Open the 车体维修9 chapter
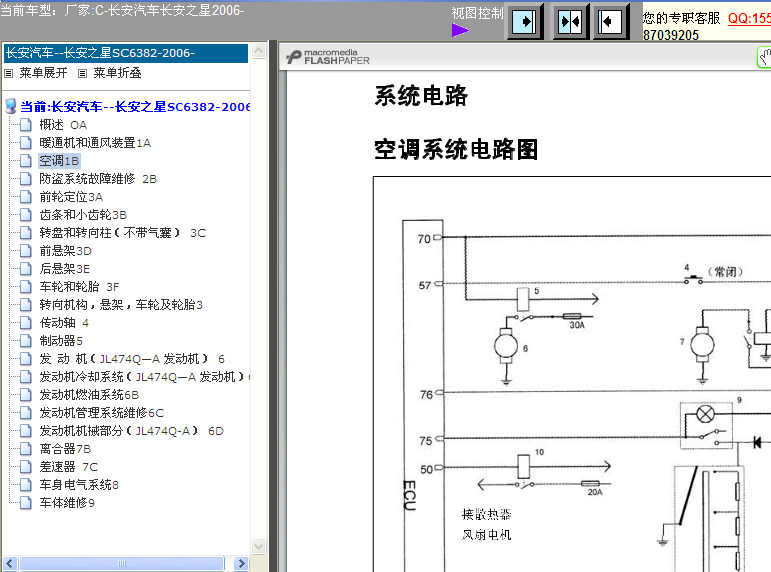The width and height of the screenshot is (771, 572). tap(67, 503)
